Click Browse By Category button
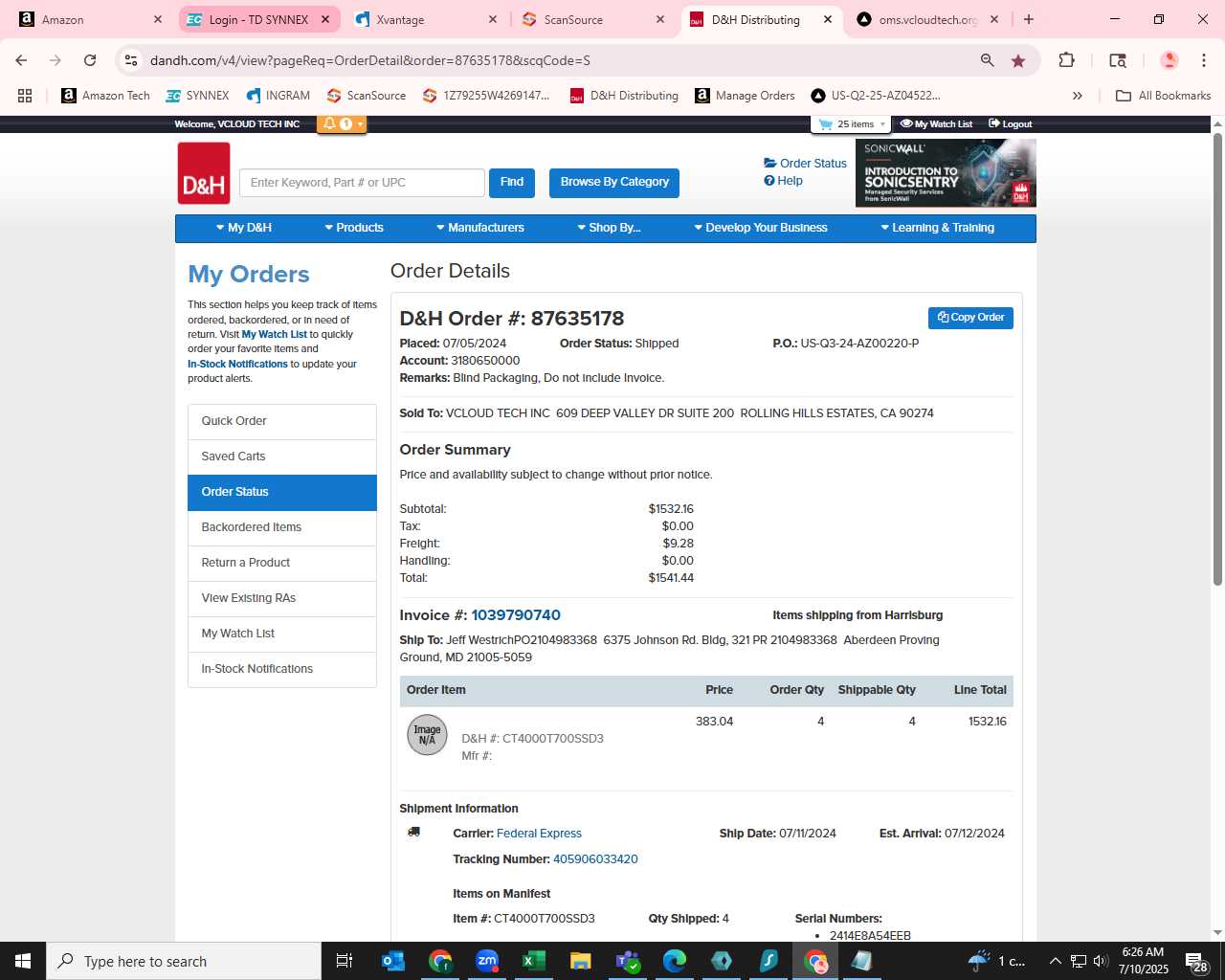This screenshot has width=1225, height=980. tap(614, 183)
